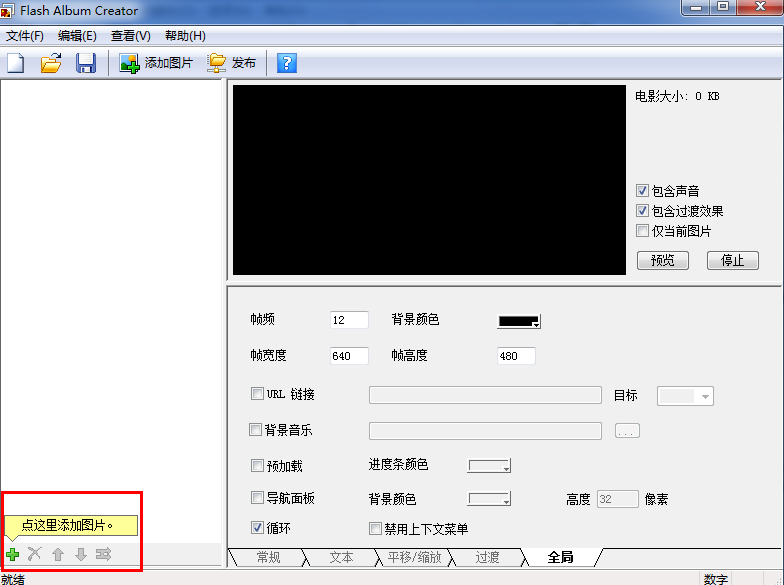
Task: Open 进度条颜色 color picker
Action: click(x=489, y=466)
